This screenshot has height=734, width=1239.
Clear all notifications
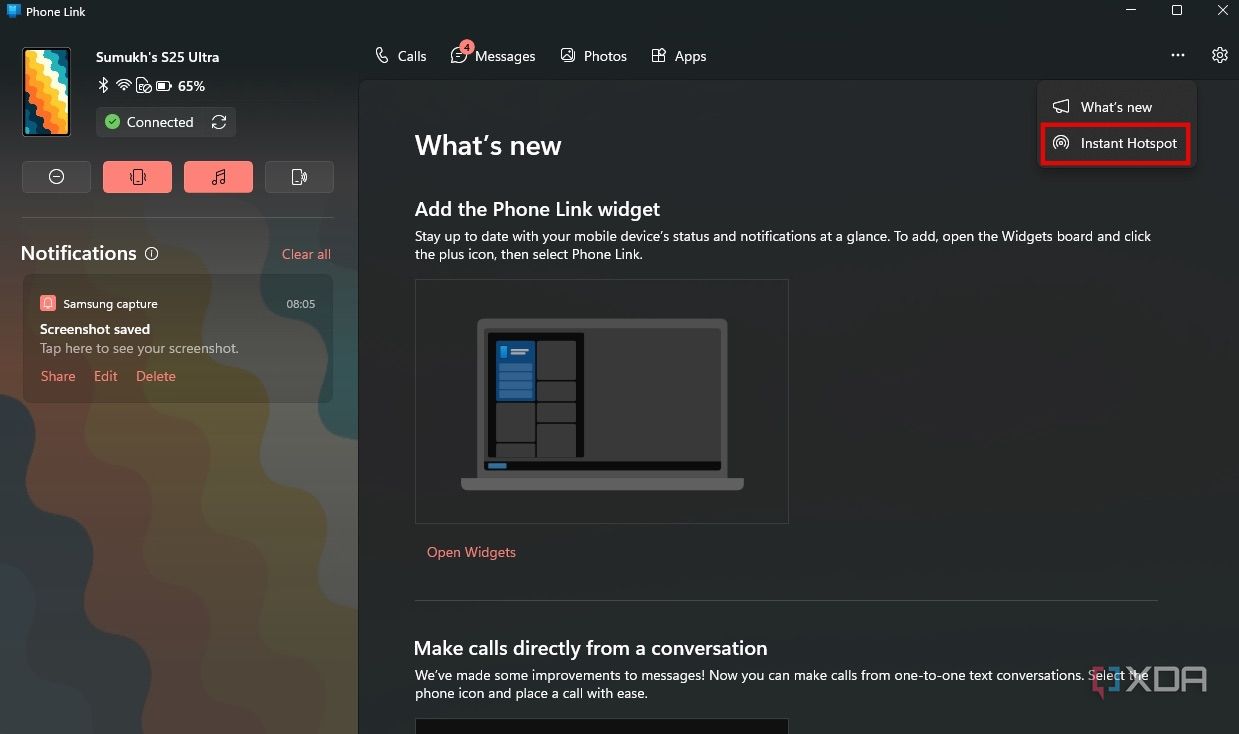306,254
